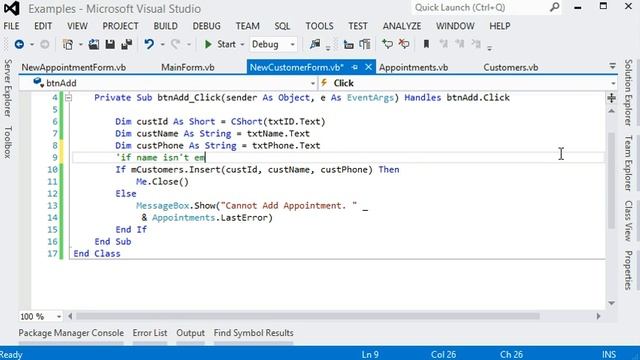Open the EDIT menu
Screen dimensions: 640x360
point(43,26)
